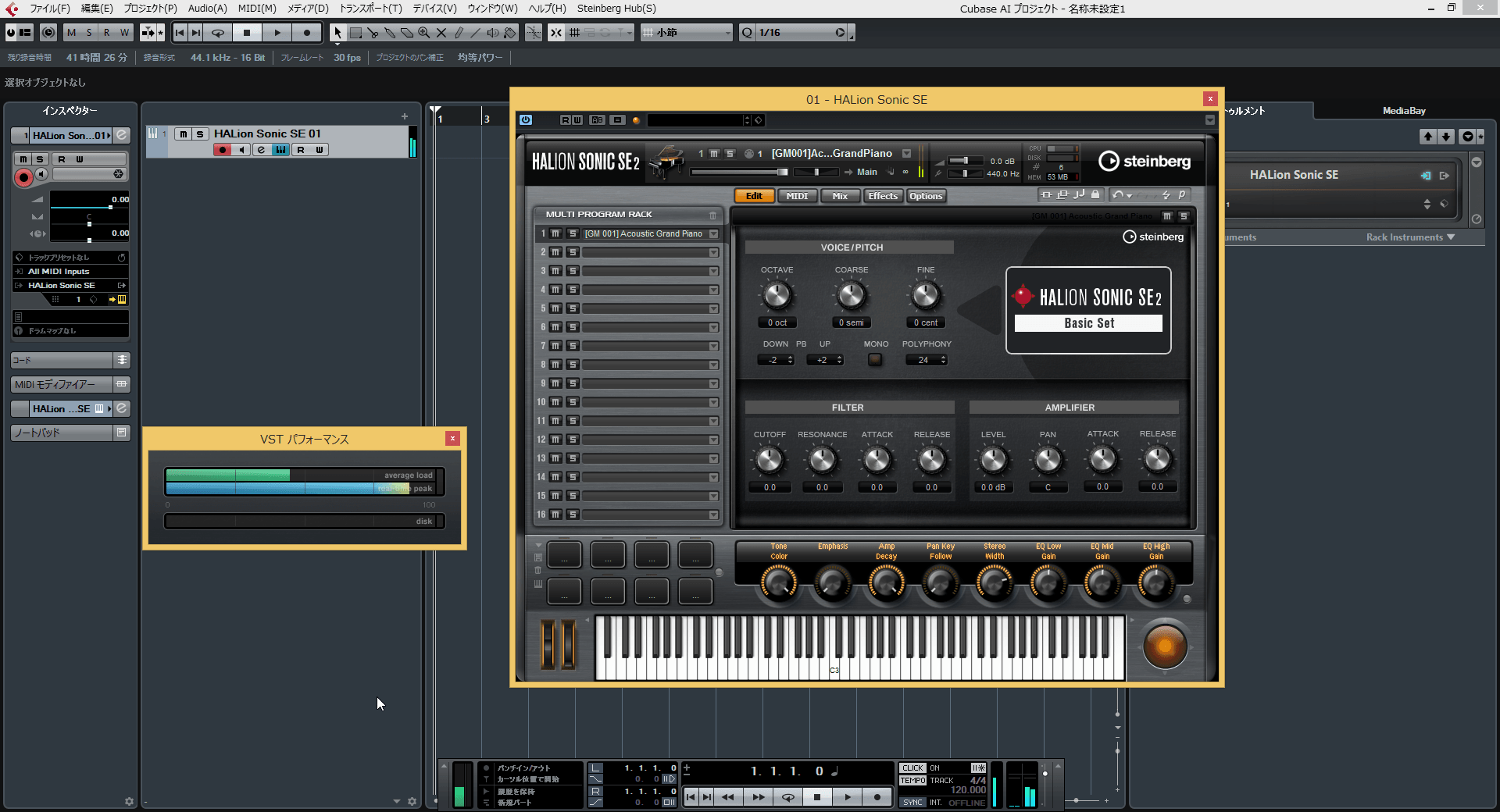Mute slot 2 in Multi Program Rack
The width and height of the screenshot is (1500, 812).
pyautogui.click(x=555, y=252)
